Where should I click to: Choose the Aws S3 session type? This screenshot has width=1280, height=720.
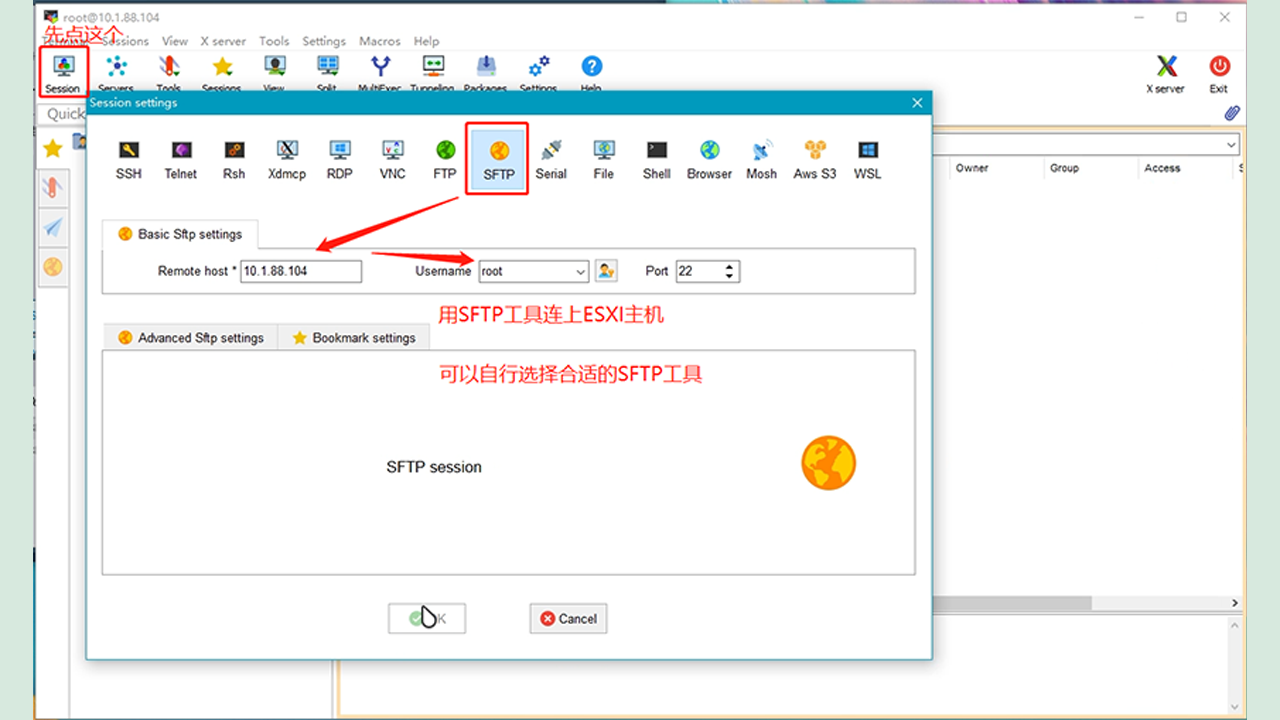(815, 160)
